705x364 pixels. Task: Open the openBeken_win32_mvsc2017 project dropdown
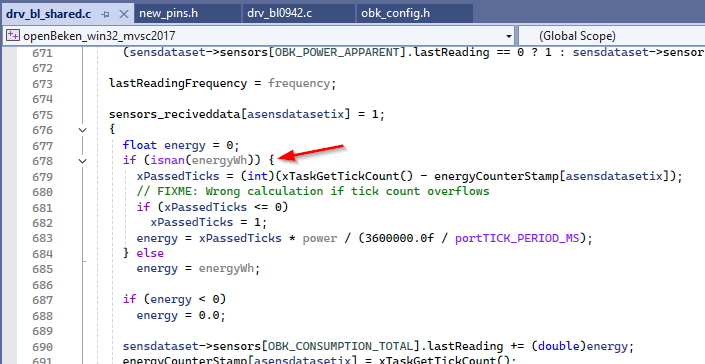click(509, 36)
